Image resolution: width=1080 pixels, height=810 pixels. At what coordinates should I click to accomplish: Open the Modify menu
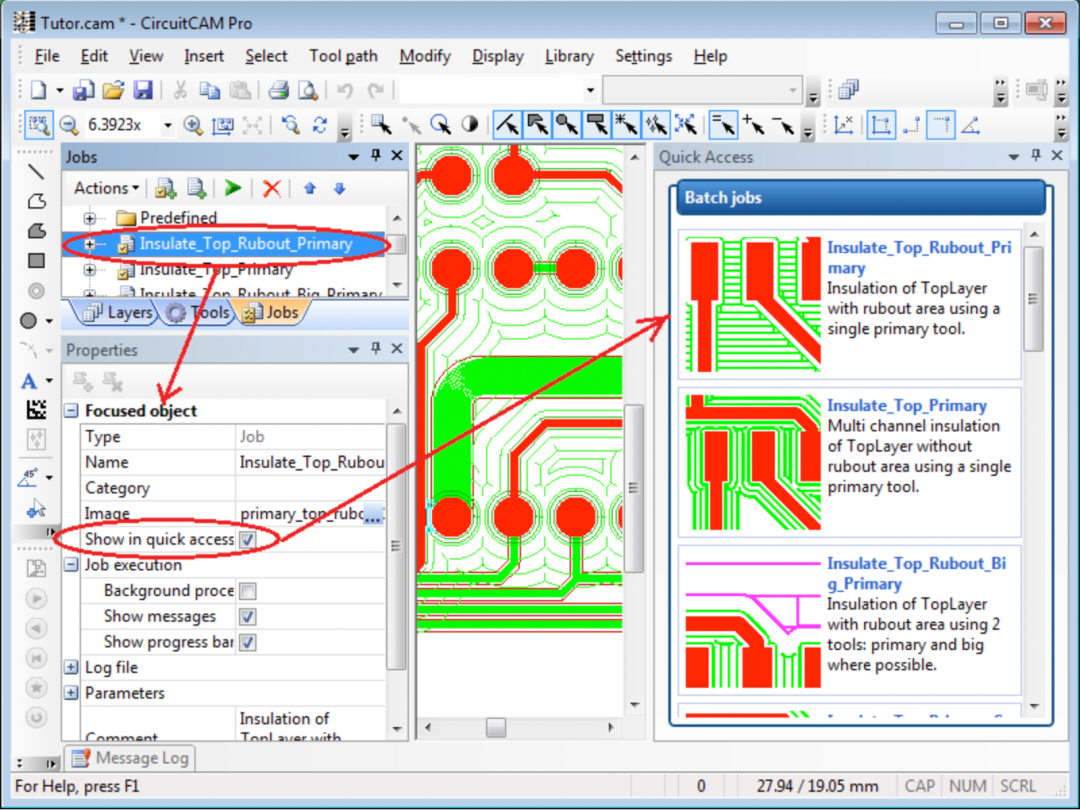(424, 56)
